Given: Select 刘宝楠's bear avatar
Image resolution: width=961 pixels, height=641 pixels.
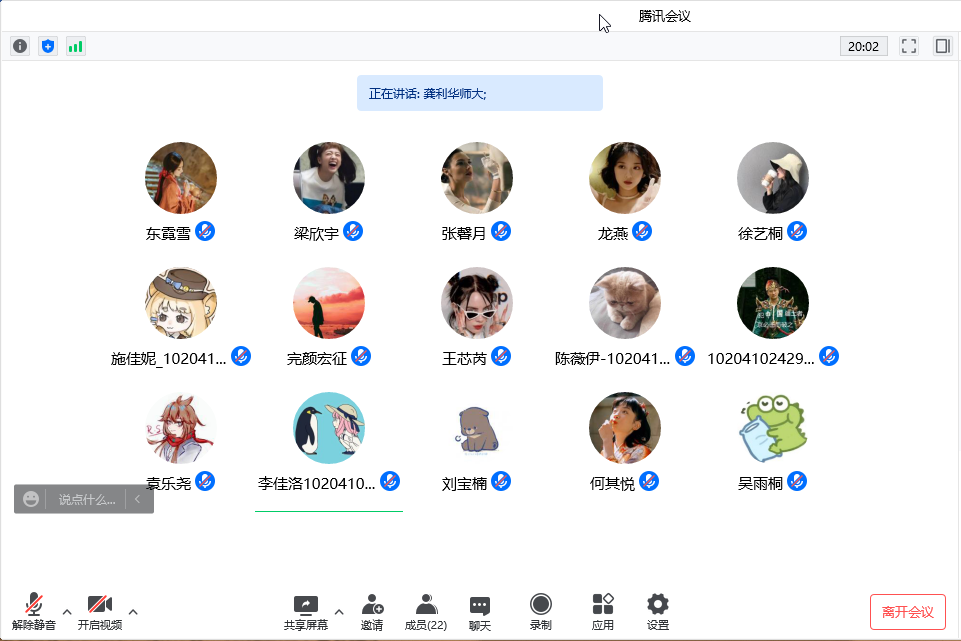Looking at the screenshot, I should (476, 428).
